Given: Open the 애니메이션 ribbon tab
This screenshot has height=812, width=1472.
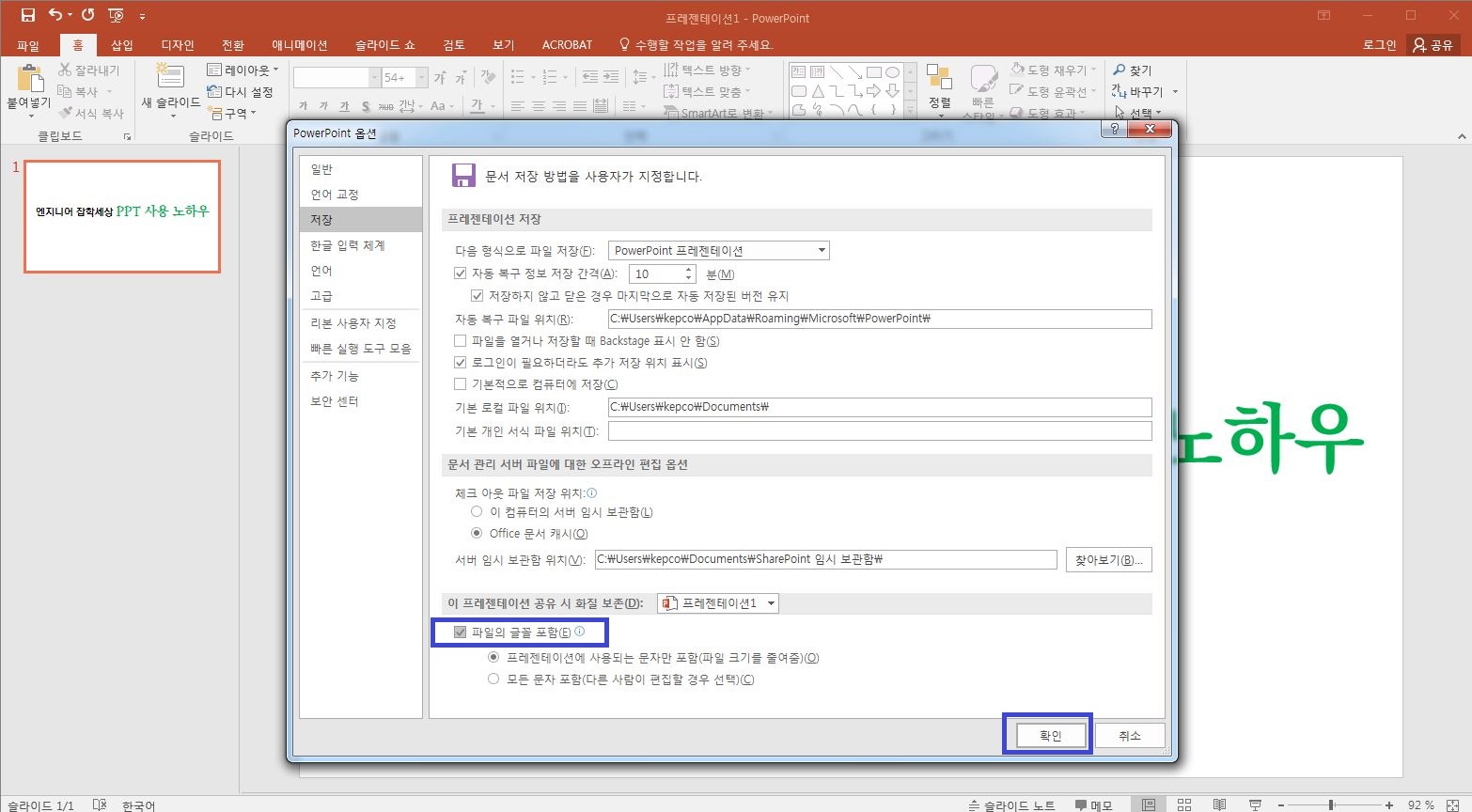Looking at the screenshot, I should click(x=299, y=45).
